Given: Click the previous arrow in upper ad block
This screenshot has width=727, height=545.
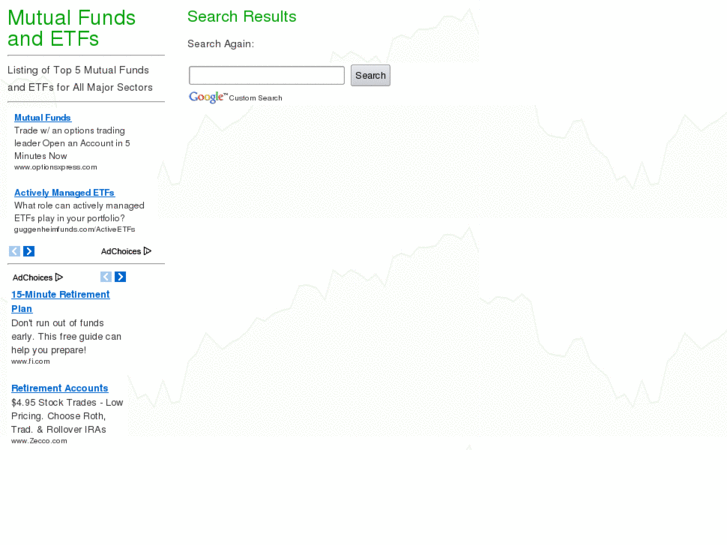Looking at the screenshot, I should (x=15, y=251).
